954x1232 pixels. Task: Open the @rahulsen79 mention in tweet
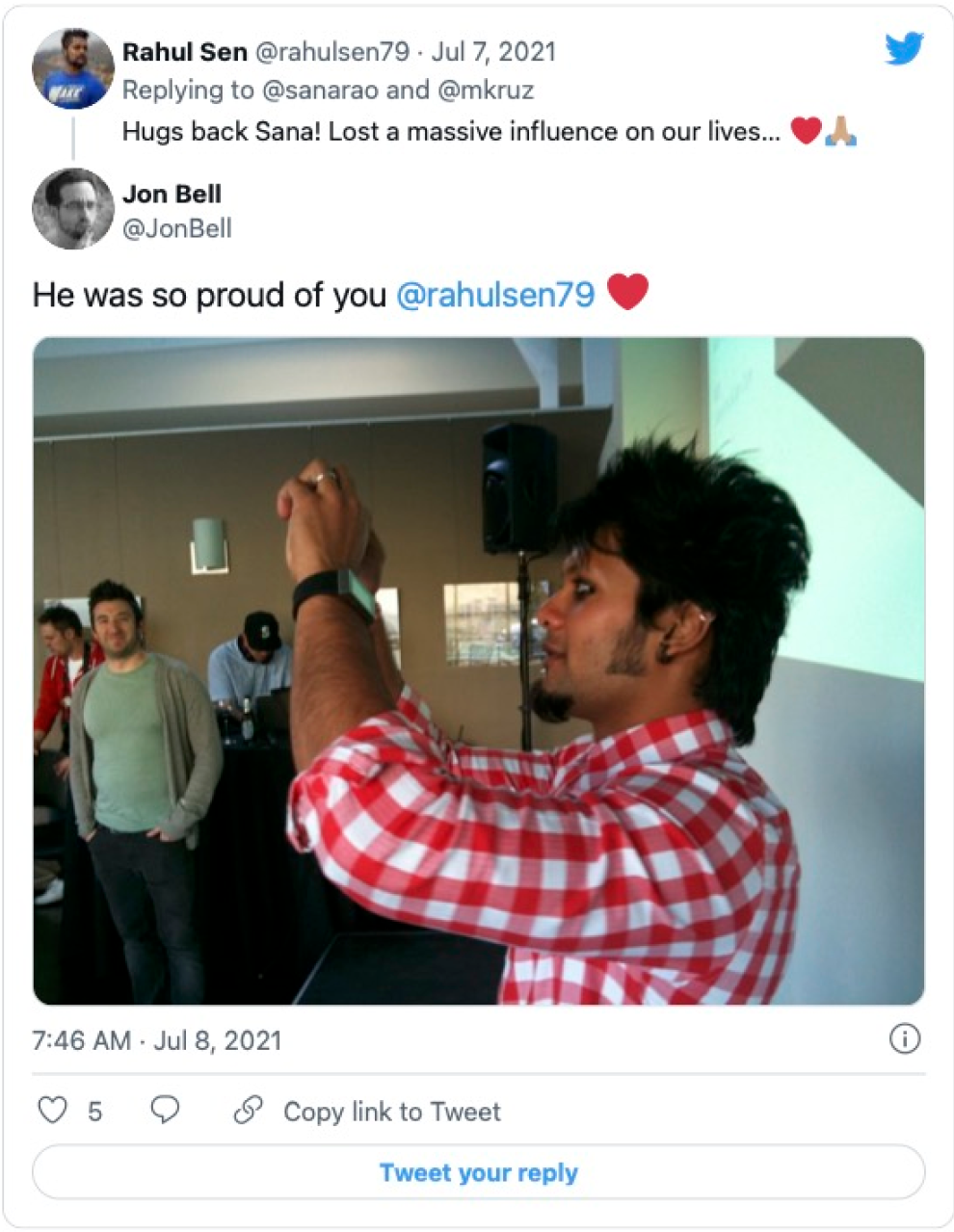pyautogui.click(x=495, y=295)
